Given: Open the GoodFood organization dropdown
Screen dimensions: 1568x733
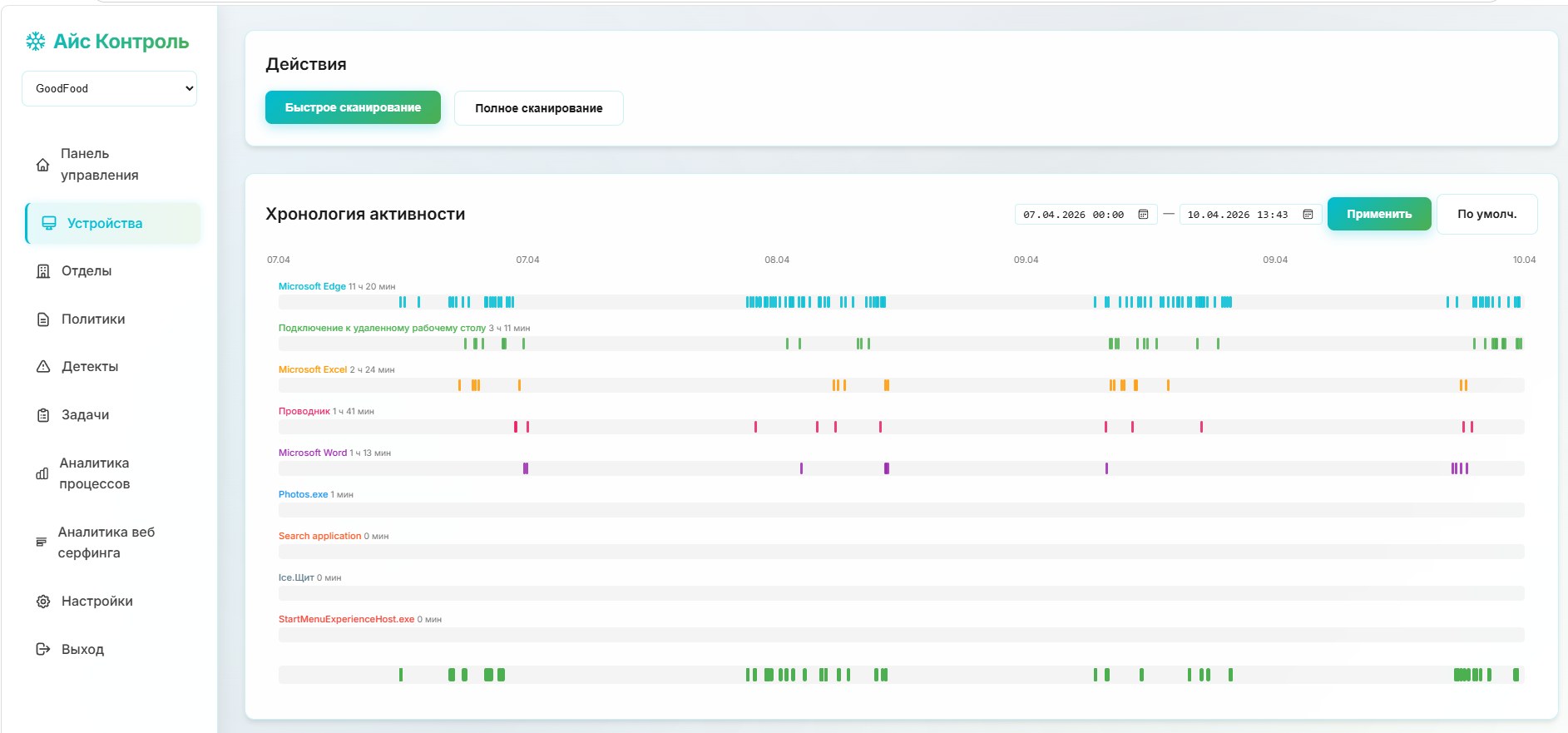Looking at the screenshot, I should (109, 88).
